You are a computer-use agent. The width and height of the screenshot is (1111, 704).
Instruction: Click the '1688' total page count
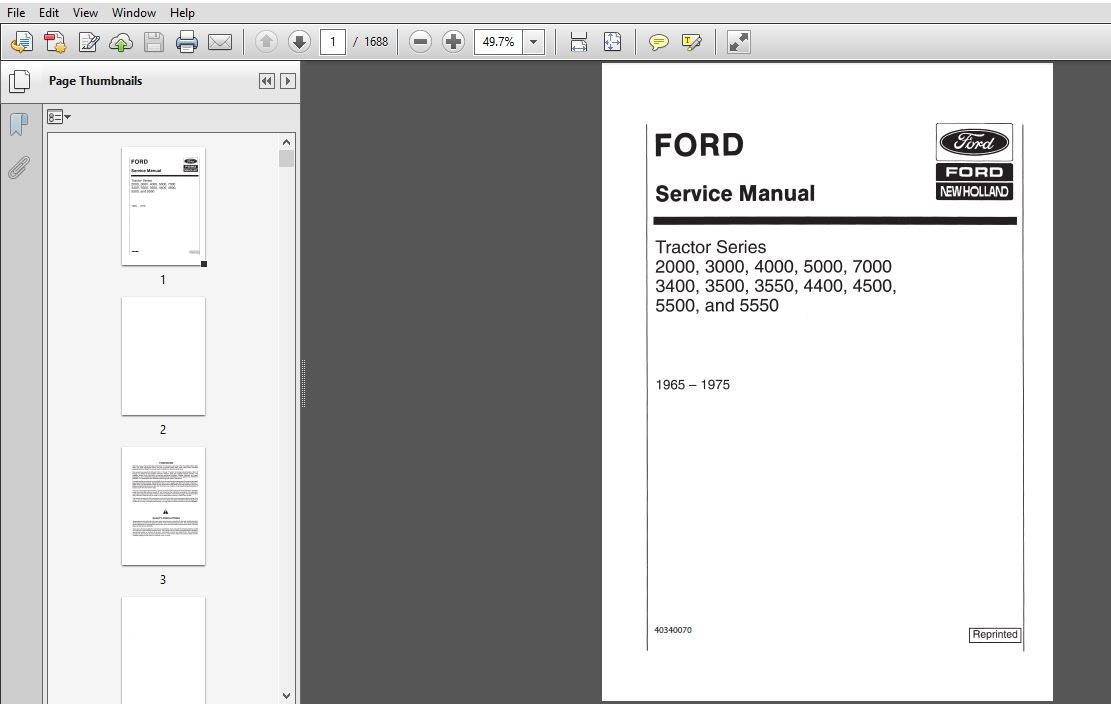[x=376, y=42]
